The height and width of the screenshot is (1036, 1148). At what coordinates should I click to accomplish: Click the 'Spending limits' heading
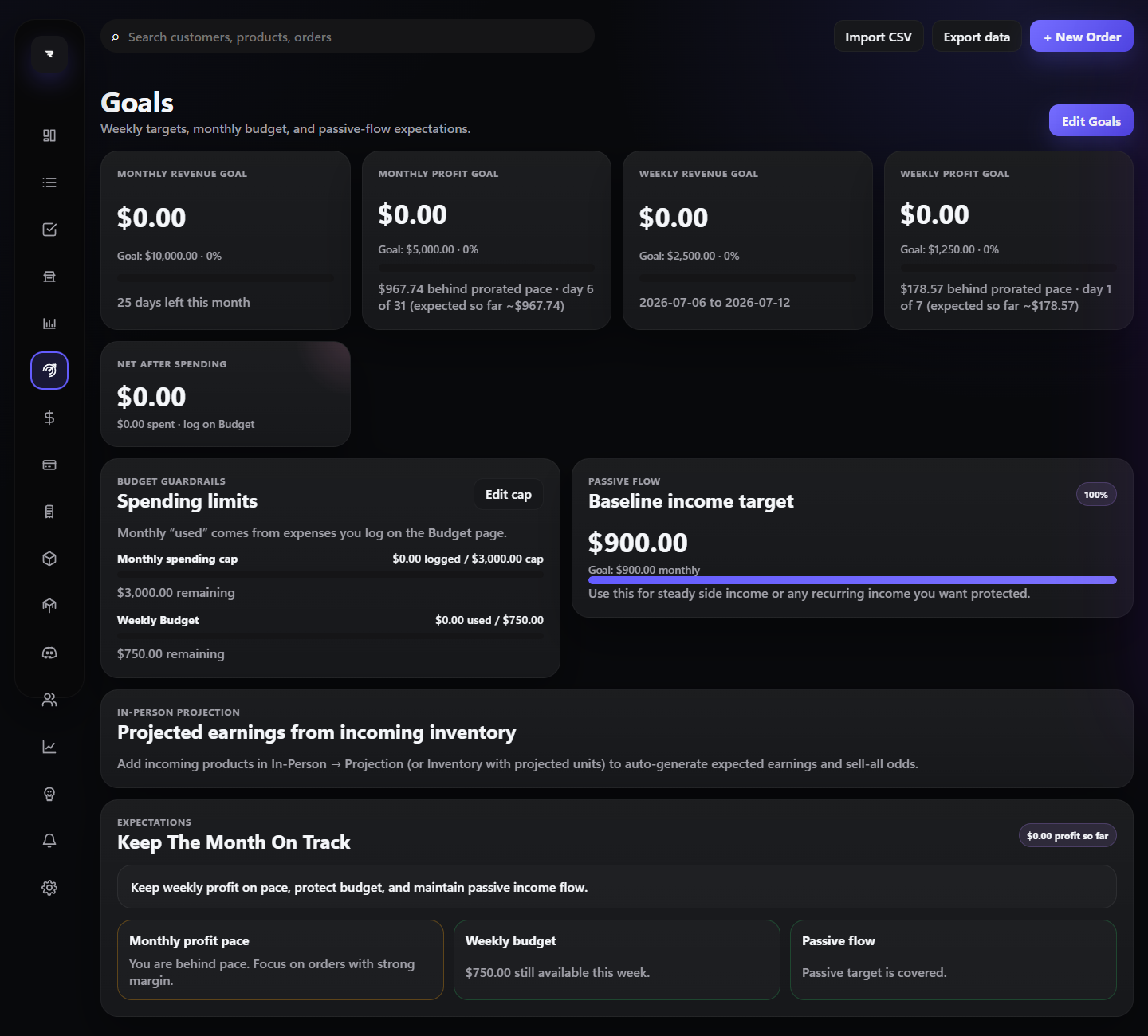(187, 501)
